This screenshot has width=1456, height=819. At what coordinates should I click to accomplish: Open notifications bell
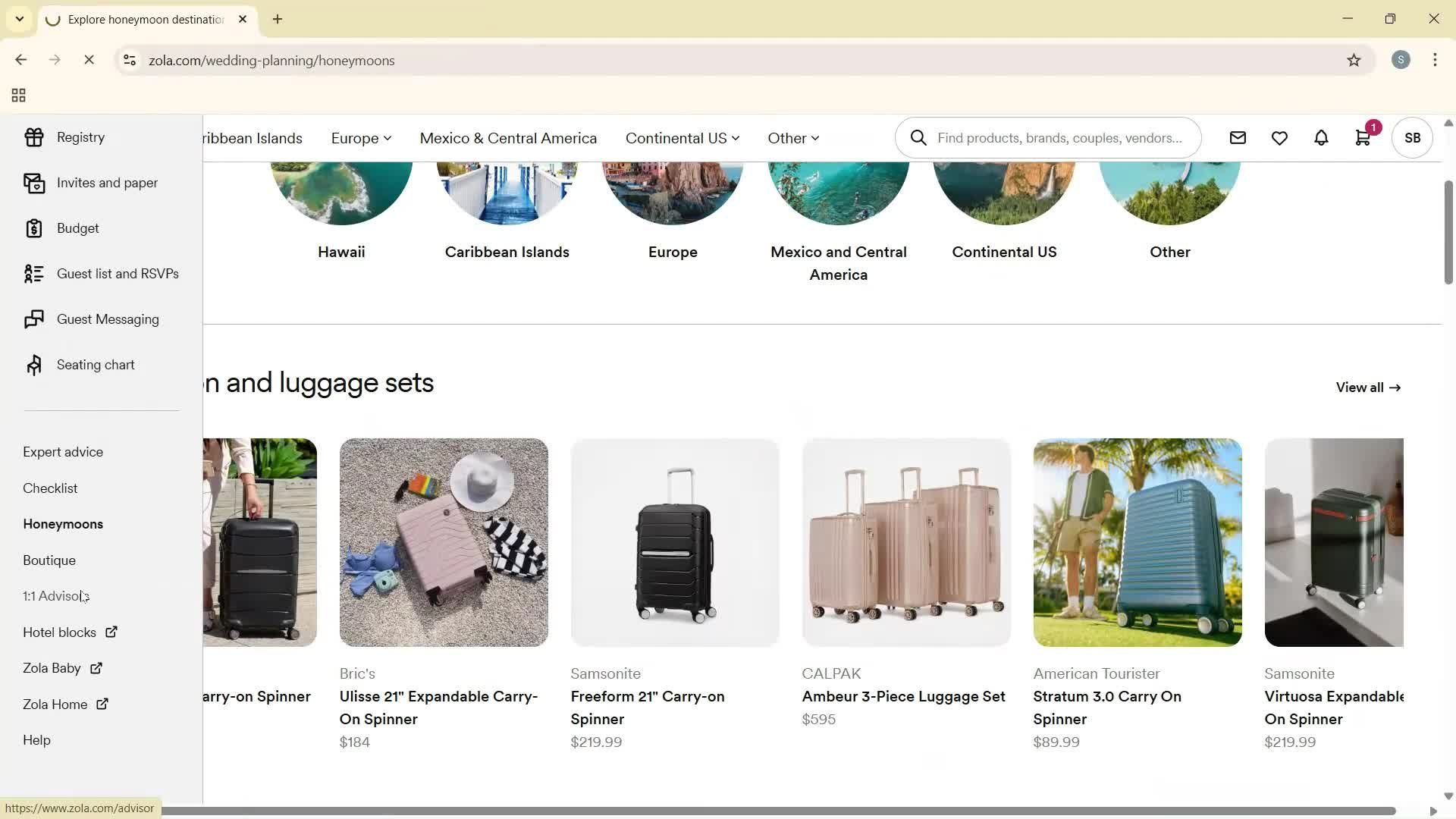(1321, 137)
